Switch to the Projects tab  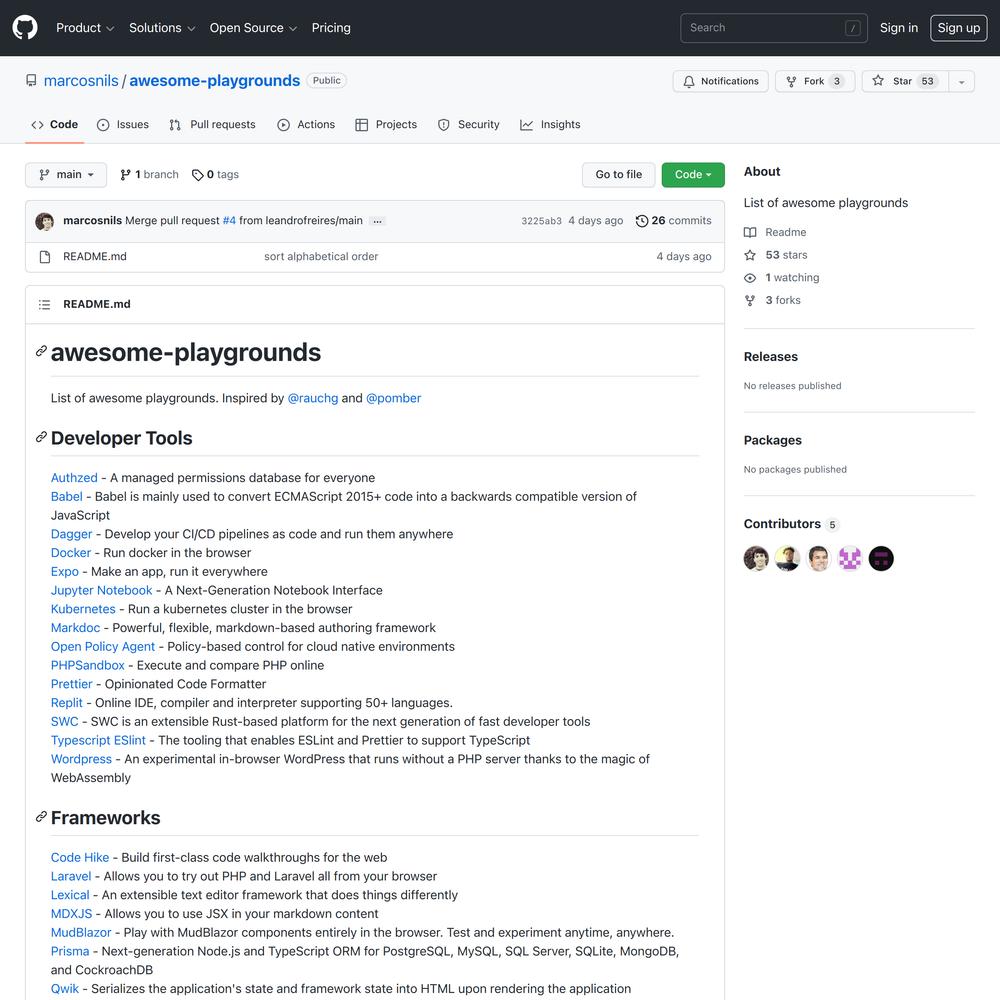386,125
